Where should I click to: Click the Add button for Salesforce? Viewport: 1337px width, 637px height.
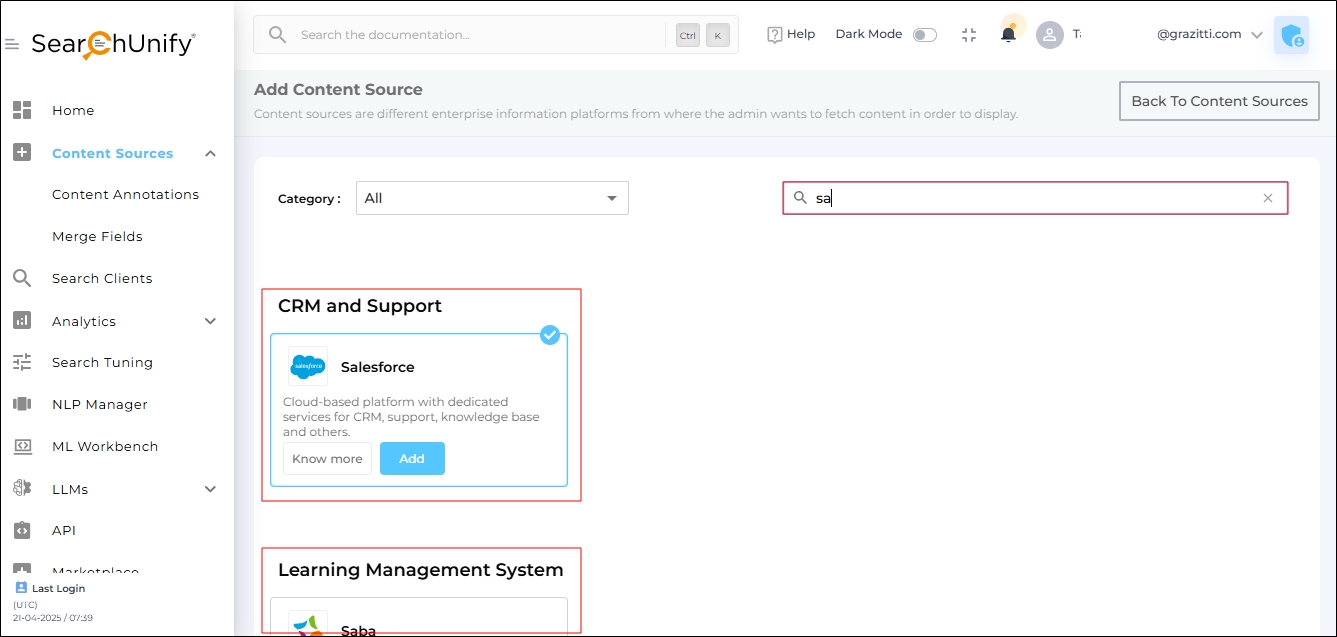click(x=412, y=459)
